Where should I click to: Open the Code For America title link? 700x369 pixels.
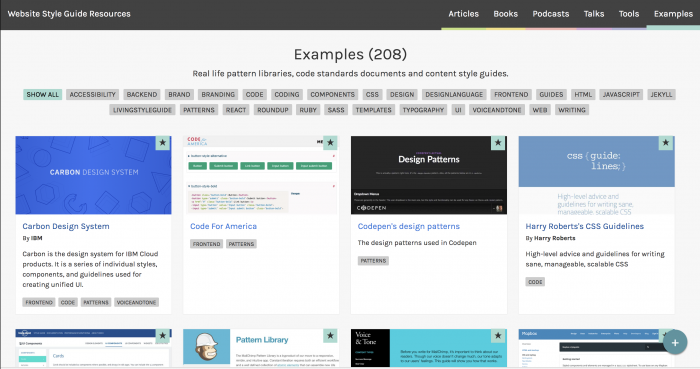pyautogui.click(x=223, y=226)
